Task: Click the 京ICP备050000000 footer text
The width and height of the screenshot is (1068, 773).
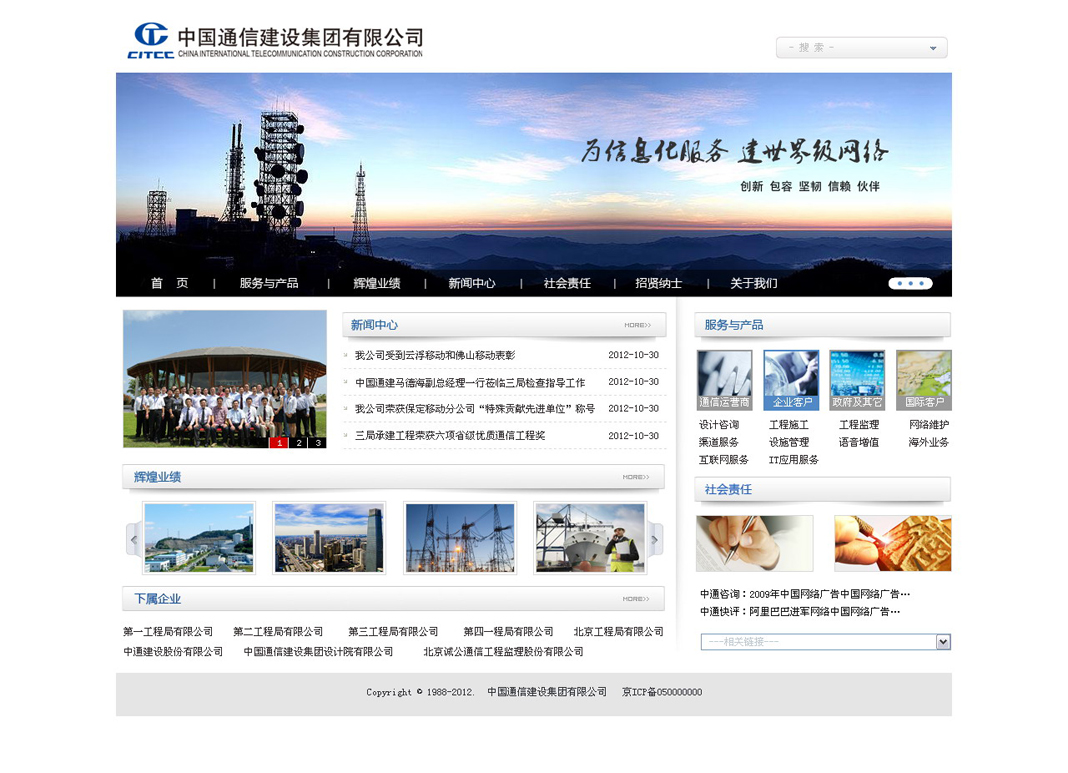Action: 662,693
